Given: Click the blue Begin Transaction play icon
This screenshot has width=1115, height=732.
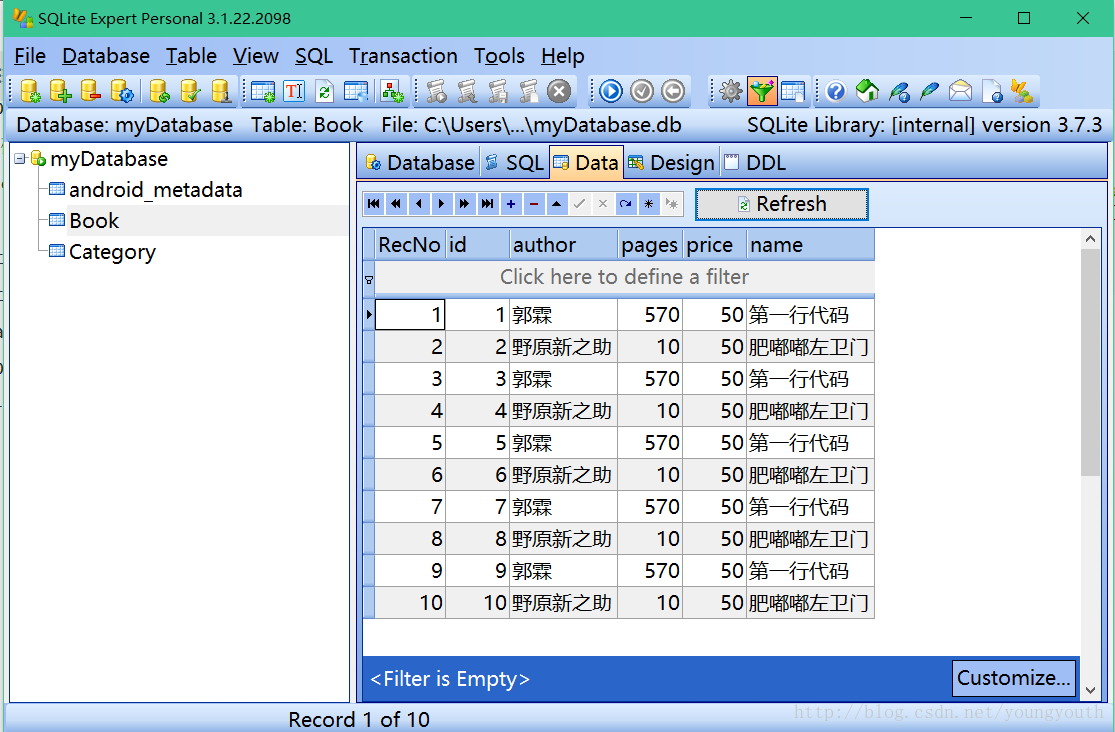Looking at the screenshot, I should click(x=610, y=91).
